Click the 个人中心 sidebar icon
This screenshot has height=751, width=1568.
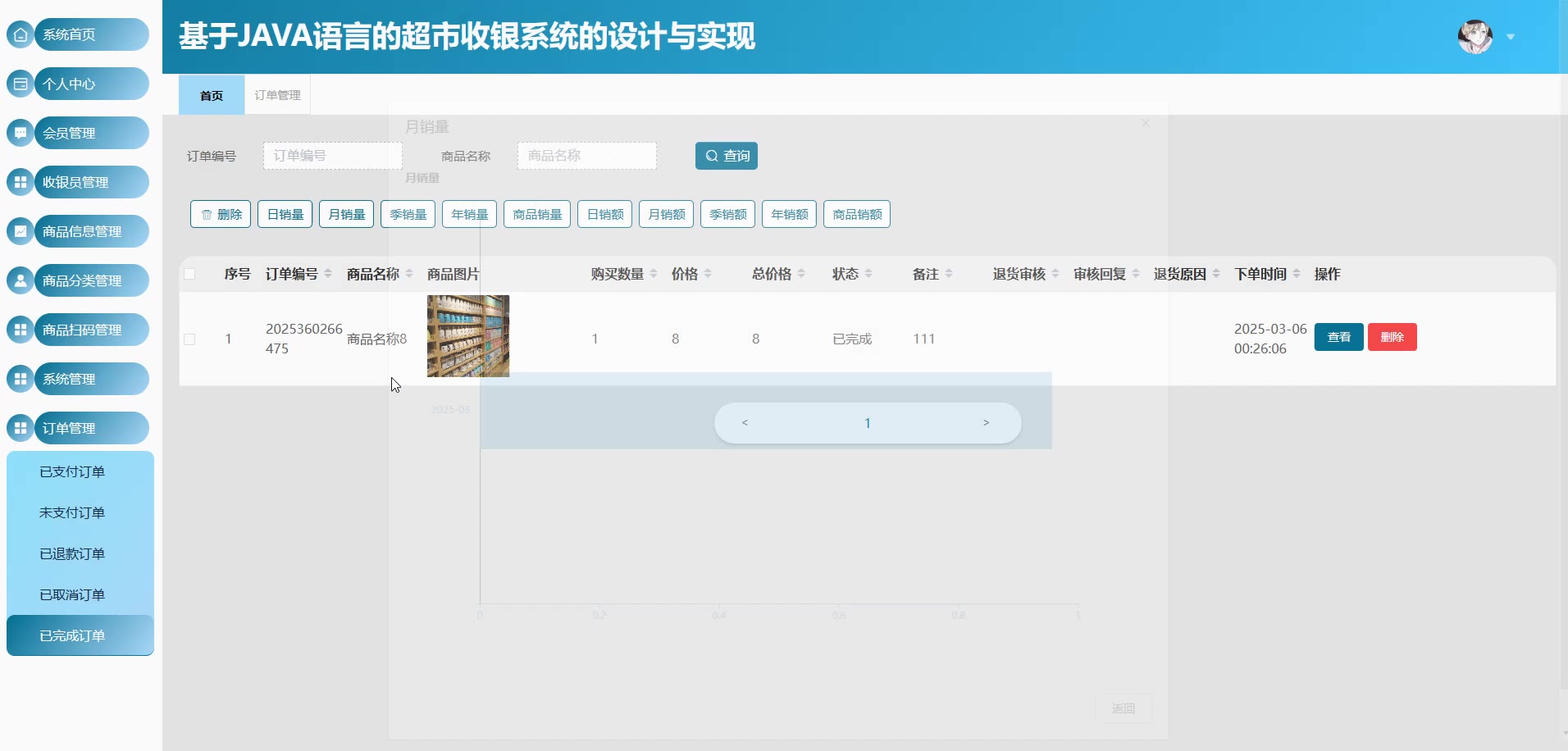(x=21, y=84)
